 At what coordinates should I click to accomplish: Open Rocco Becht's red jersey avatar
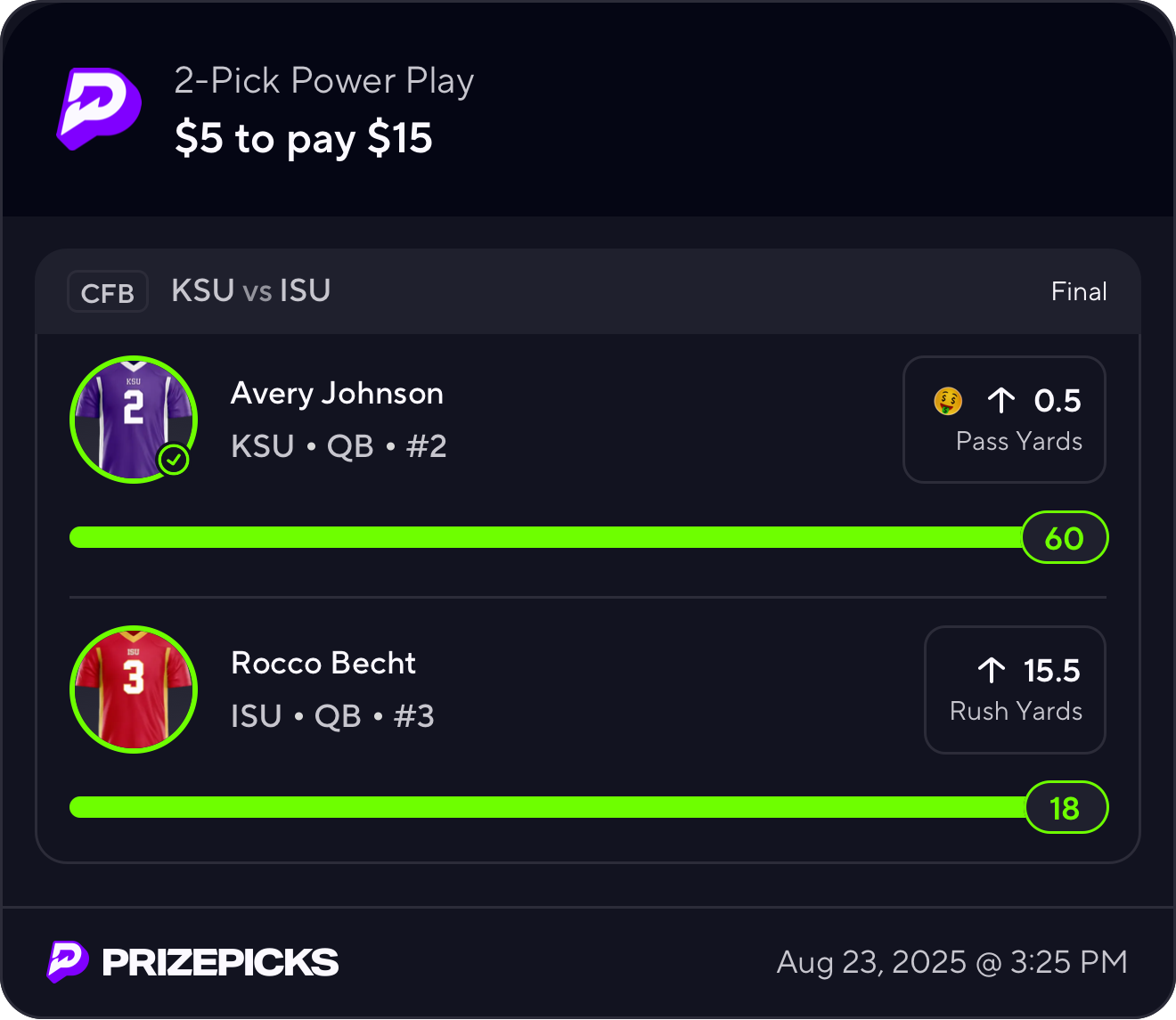[x=133, y=689]
